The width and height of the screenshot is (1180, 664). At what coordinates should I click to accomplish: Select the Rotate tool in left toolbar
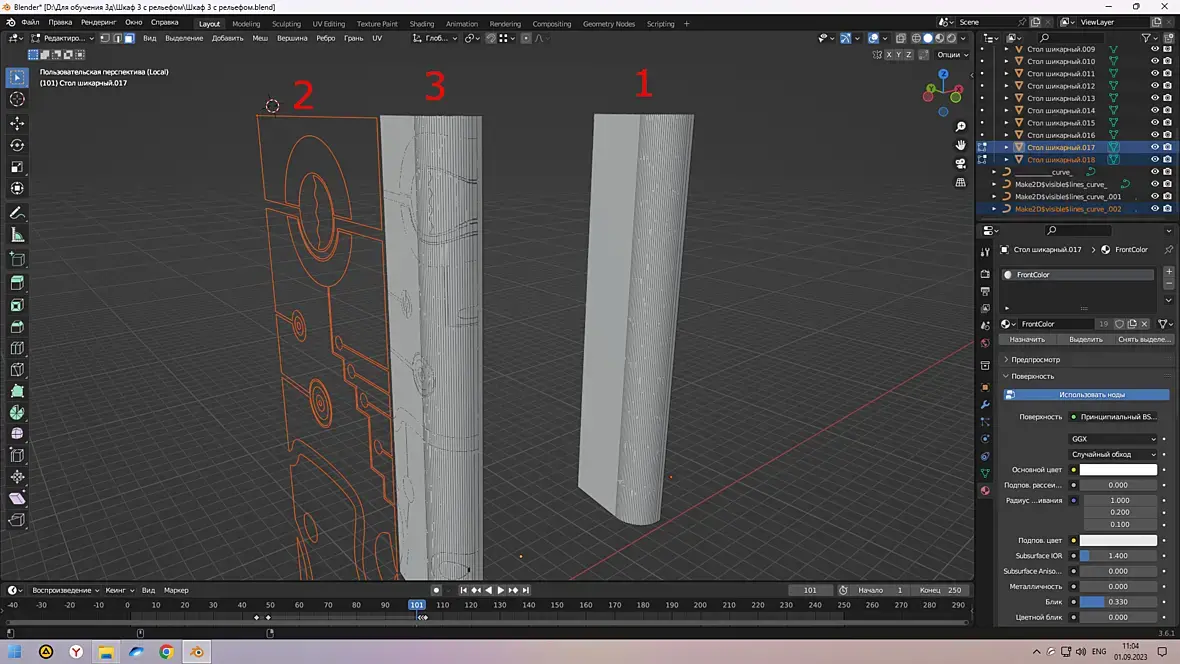[17, 145]
